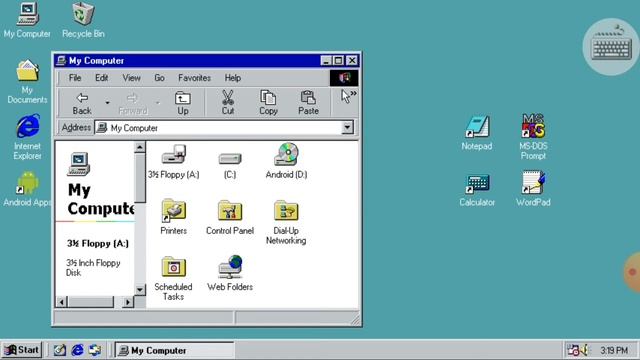Screen dimensions: 640x360
Task: Select the Recycle Bin desktop icon
Action: tap(83, 20)
